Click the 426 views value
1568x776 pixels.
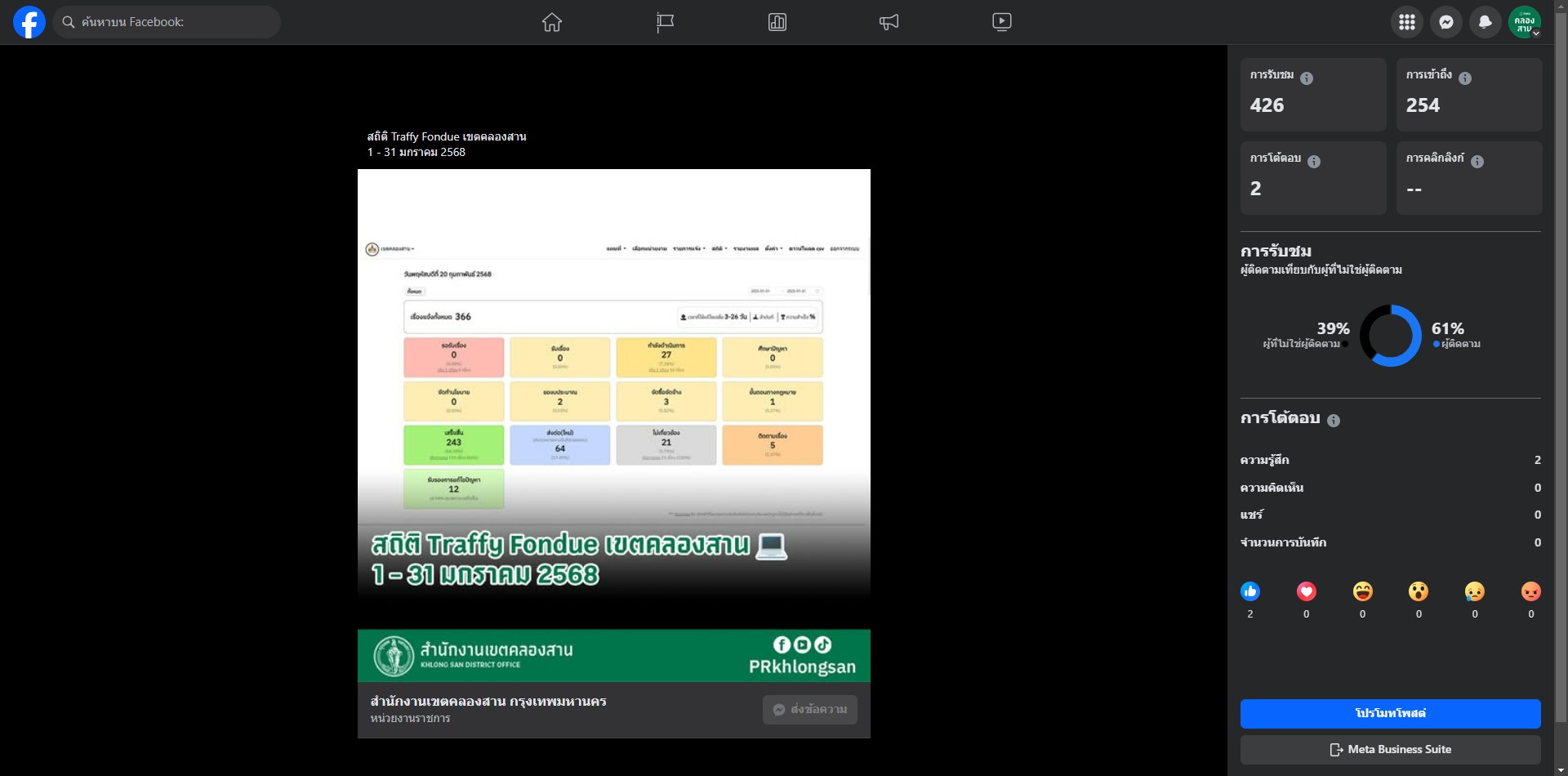coord(1267,105)
